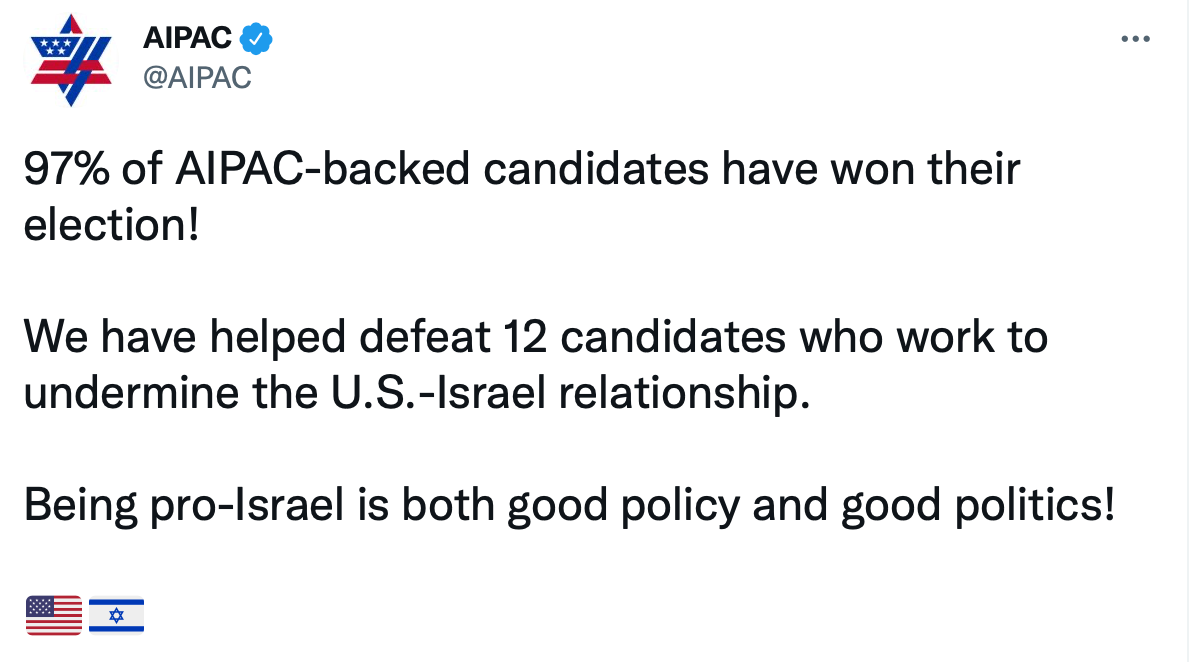Click the "97%" figure in tweet
The image size is (1195, 662).
tap(66, 168)
